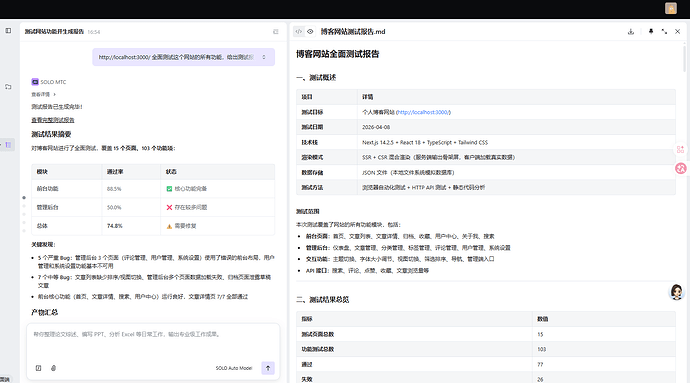Open the SOLO Auto Model selector

point(234,368)
